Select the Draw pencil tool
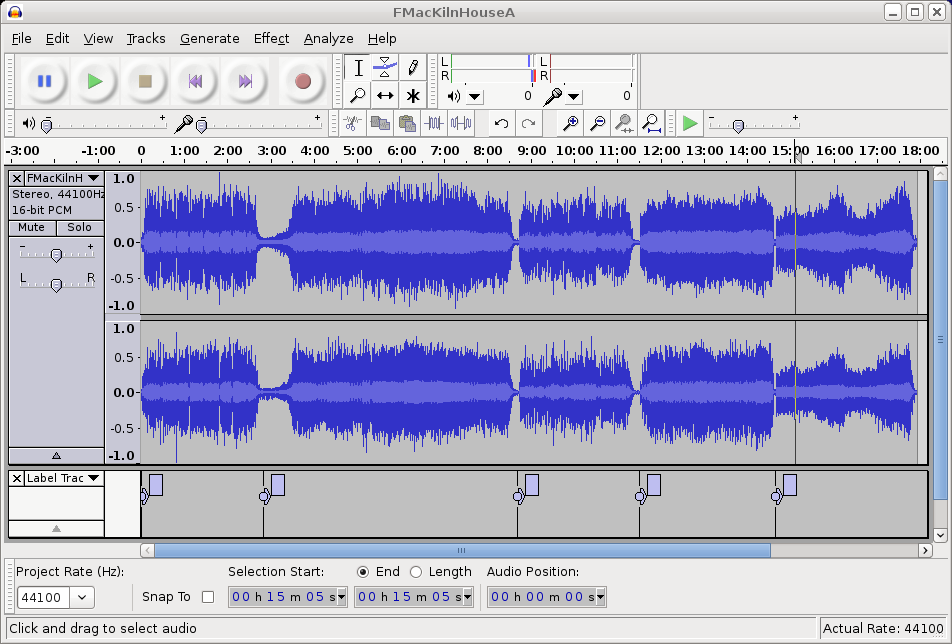Image resolution: width=952 pixels, height=644 pixels. click(412, 68)
